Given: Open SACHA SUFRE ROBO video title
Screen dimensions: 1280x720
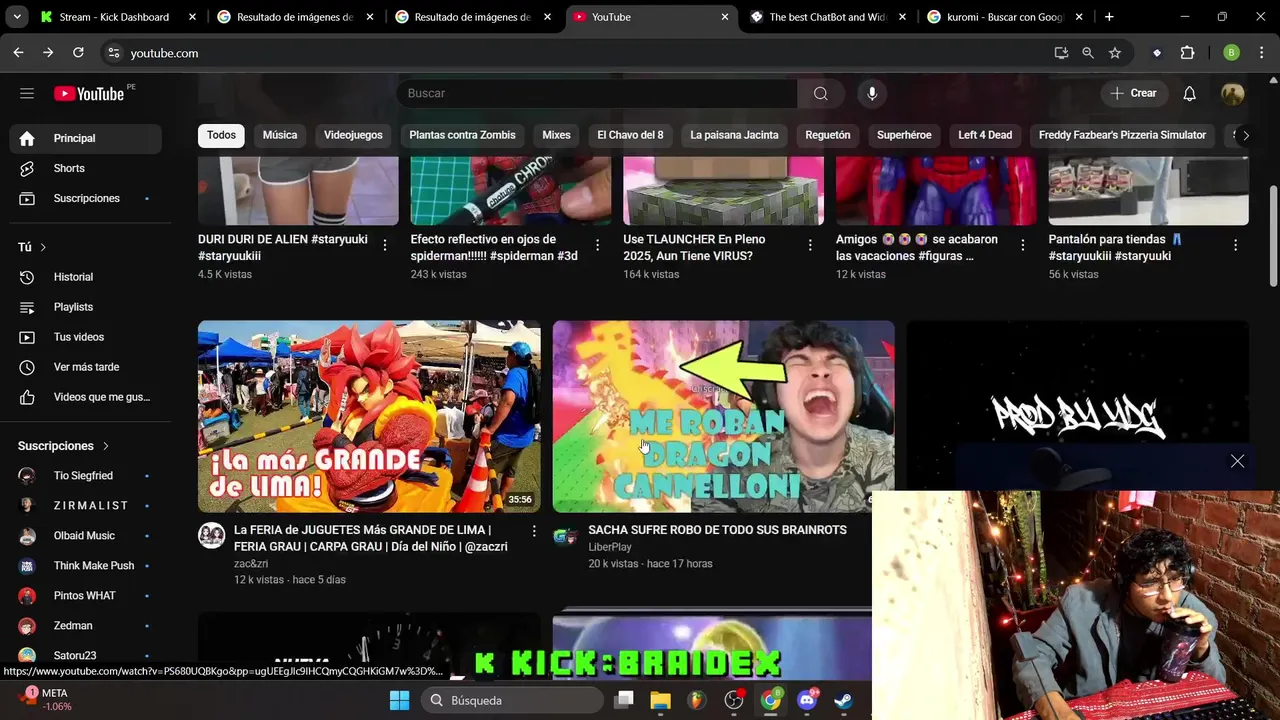Looking at the screenshot, I should point(717,530).
